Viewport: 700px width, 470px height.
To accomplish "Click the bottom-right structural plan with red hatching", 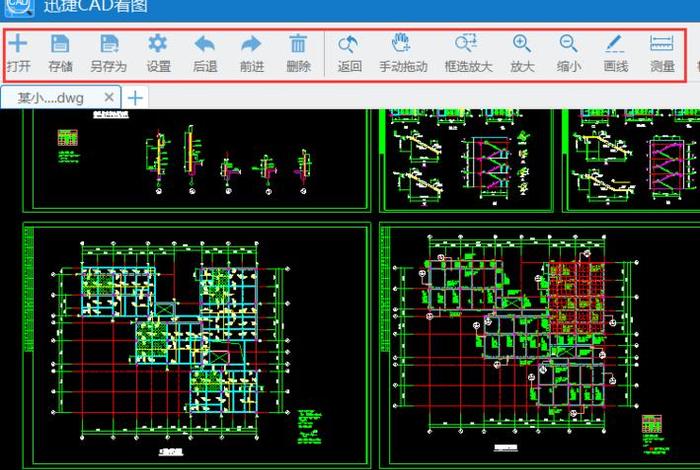I will [x=540, y=346].
